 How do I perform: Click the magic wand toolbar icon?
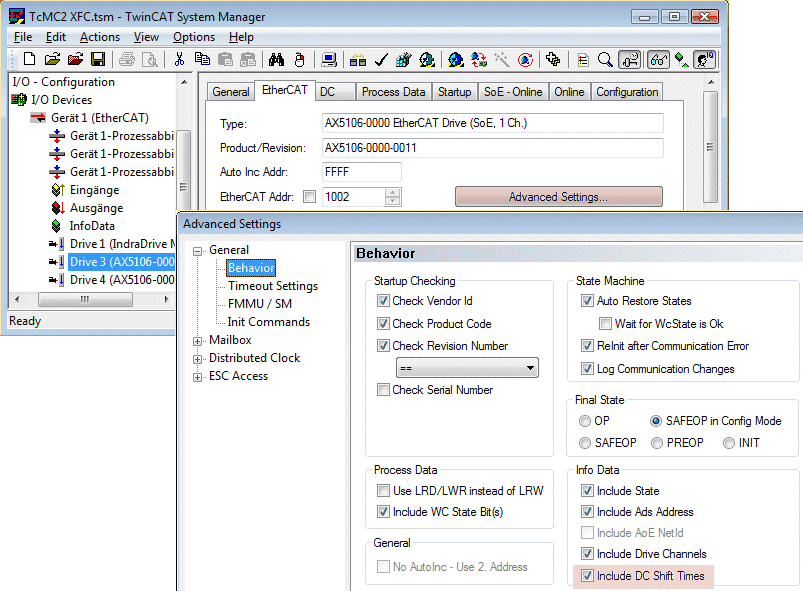[x=502, y=59]
